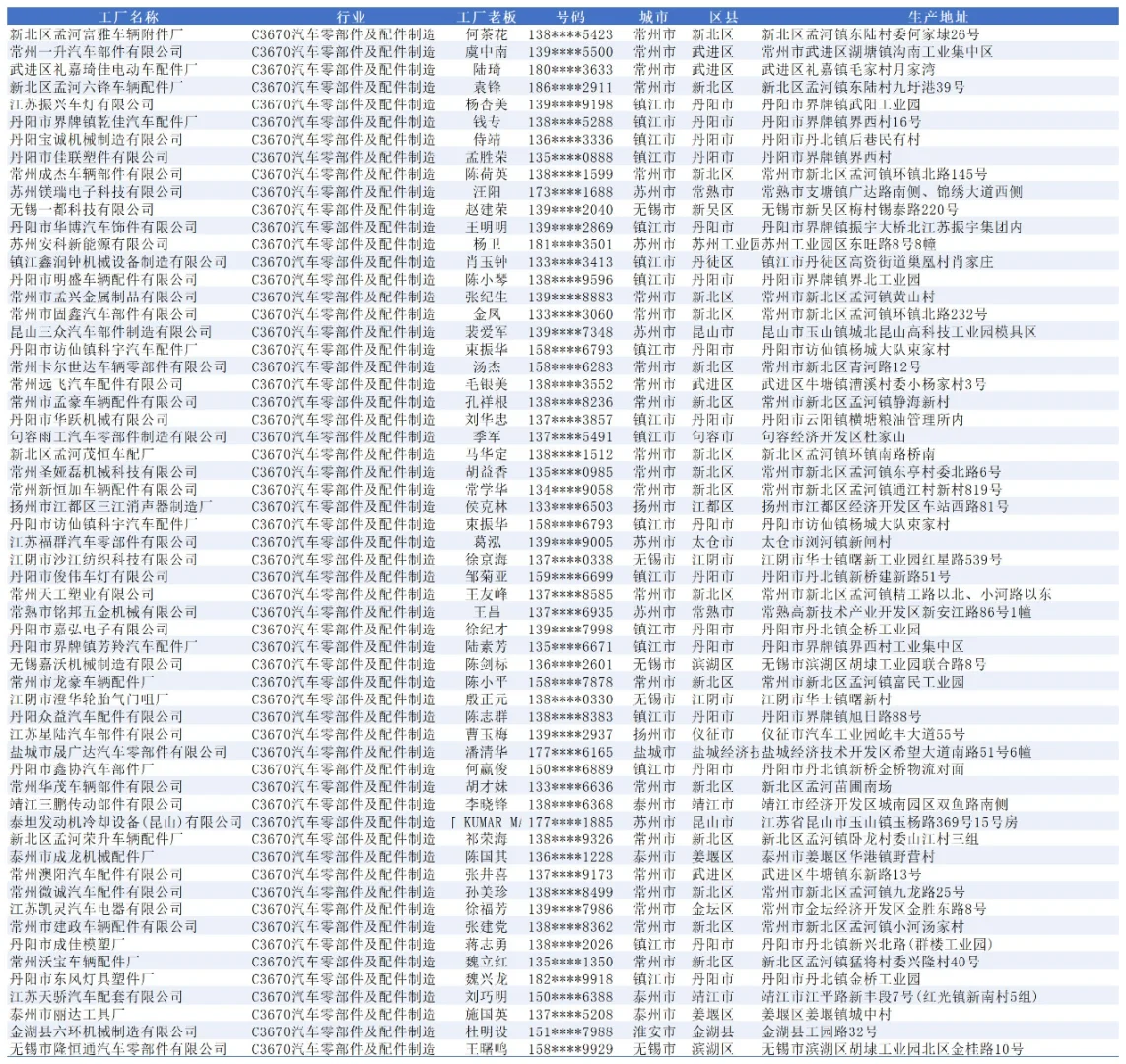
Task: Click the 区县 column header
Action: pyautogui.click(x=724, y=17)
